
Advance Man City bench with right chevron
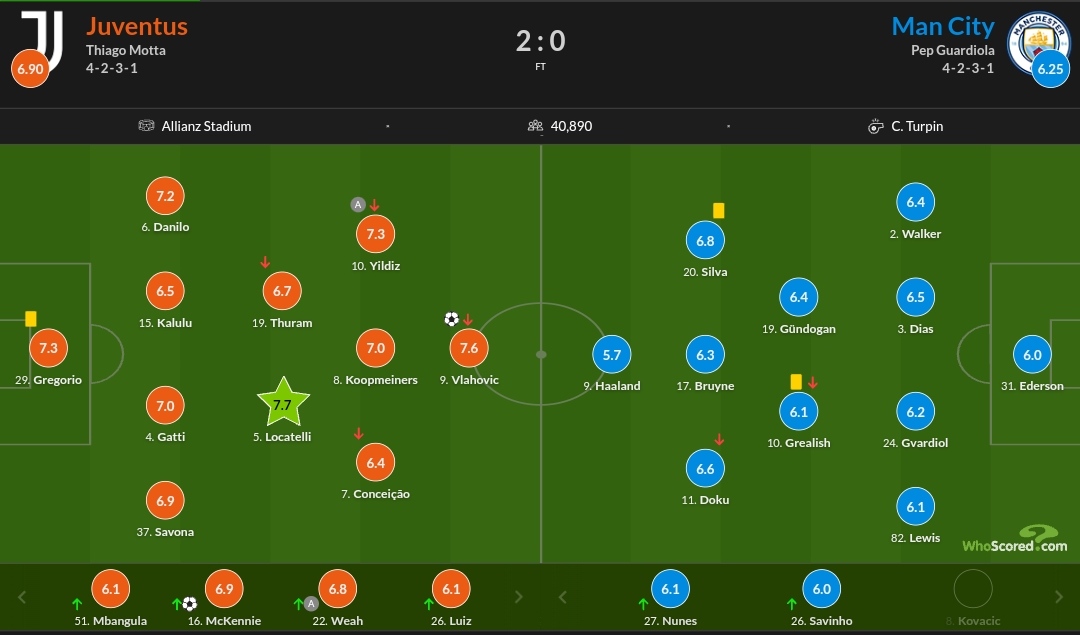[x=1059, y=597]
